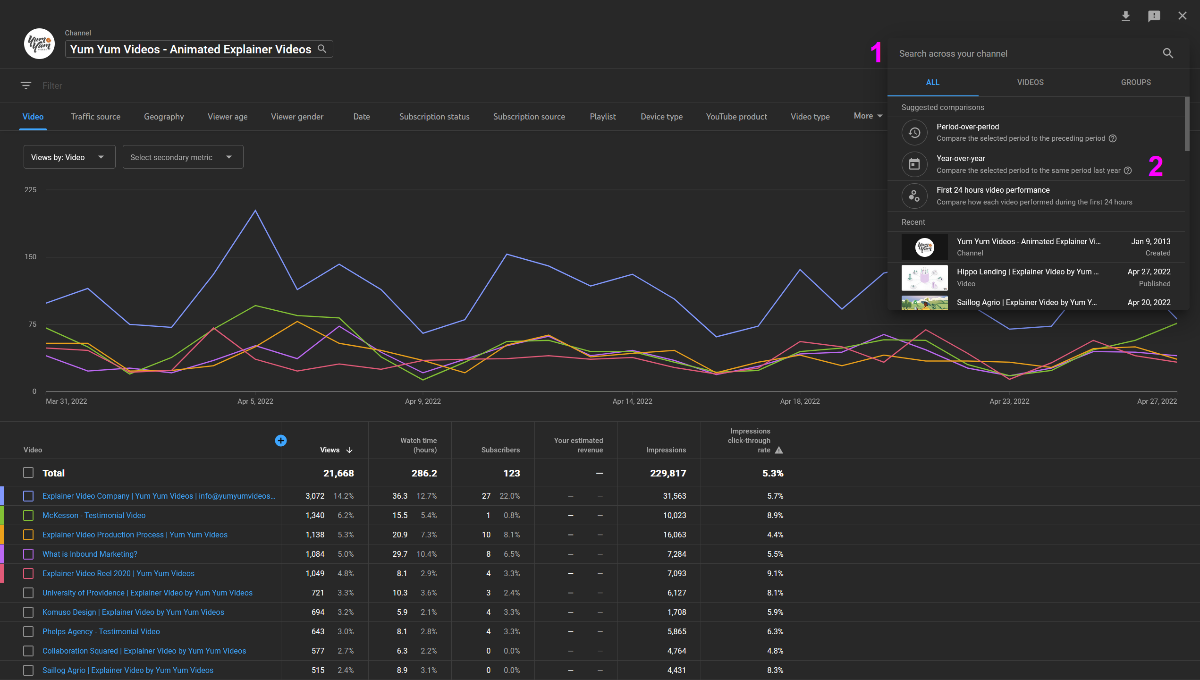
Task: Click the download/export report icon
Action: (1126, 16)
